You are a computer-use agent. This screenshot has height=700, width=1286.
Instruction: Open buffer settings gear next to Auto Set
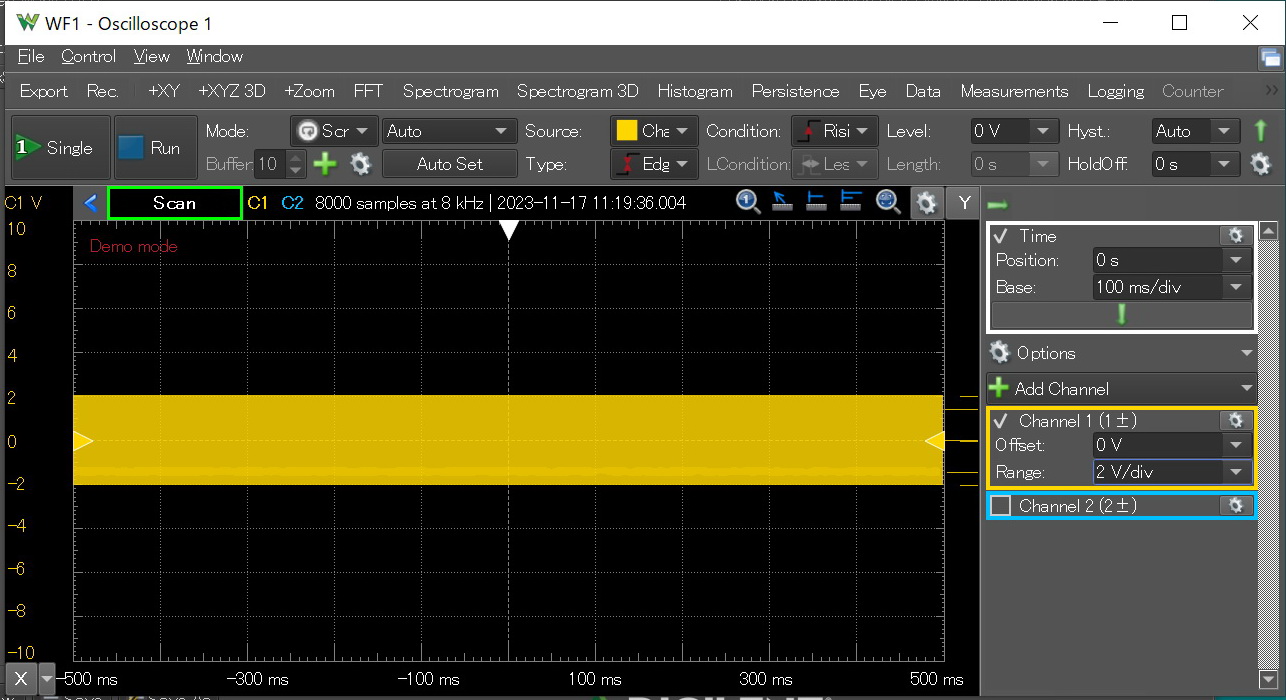pos(360,164)
